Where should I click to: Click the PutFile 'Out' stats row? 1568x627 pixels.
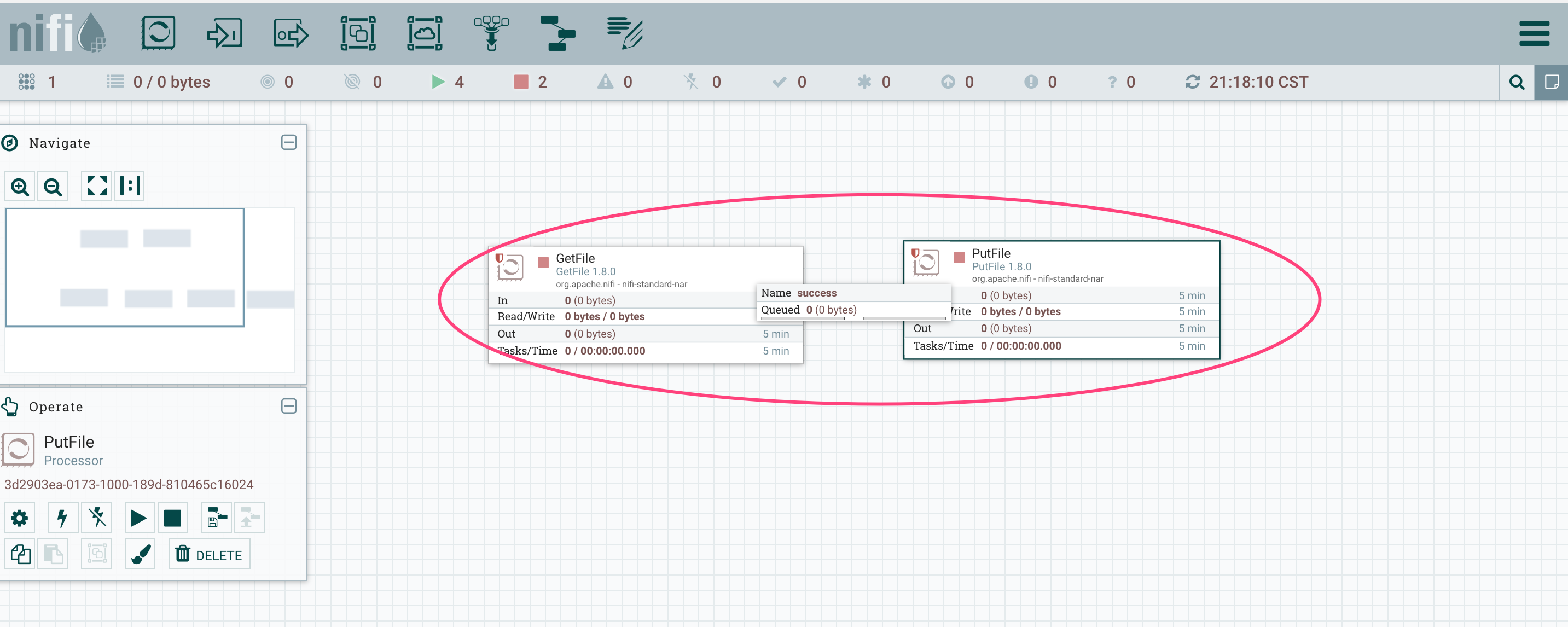1061,328
